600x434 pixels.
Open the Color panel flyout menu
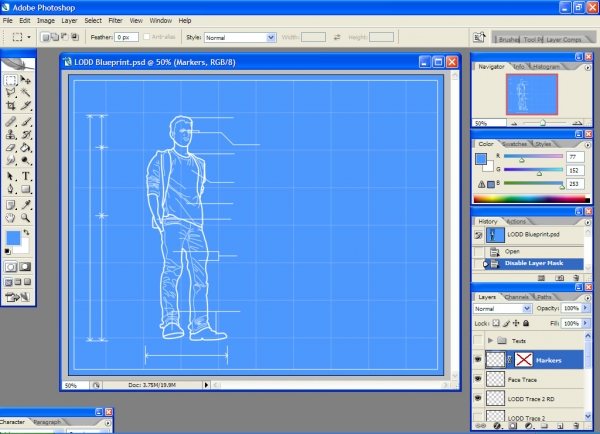[x=588, y=145]
